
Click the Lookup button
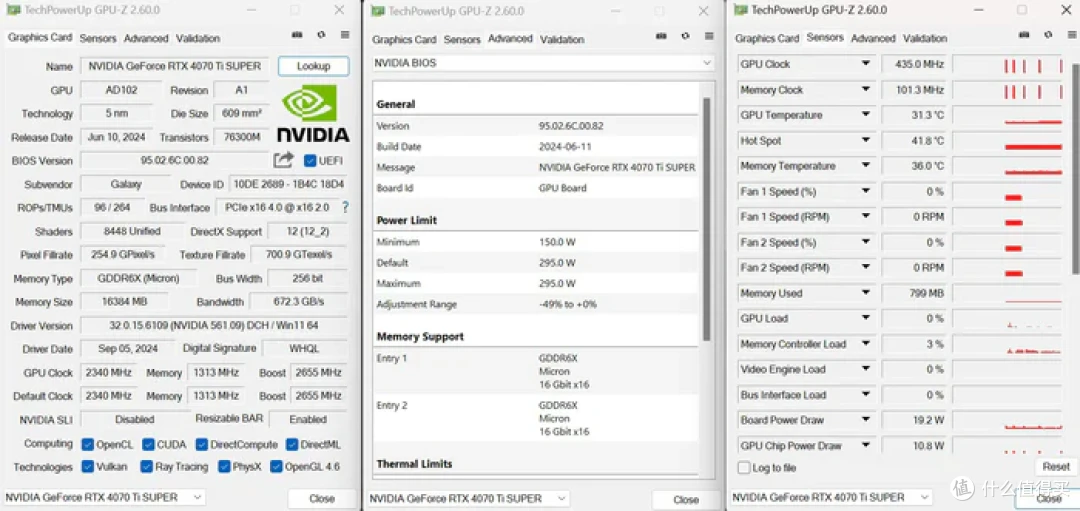pos(313,66)
